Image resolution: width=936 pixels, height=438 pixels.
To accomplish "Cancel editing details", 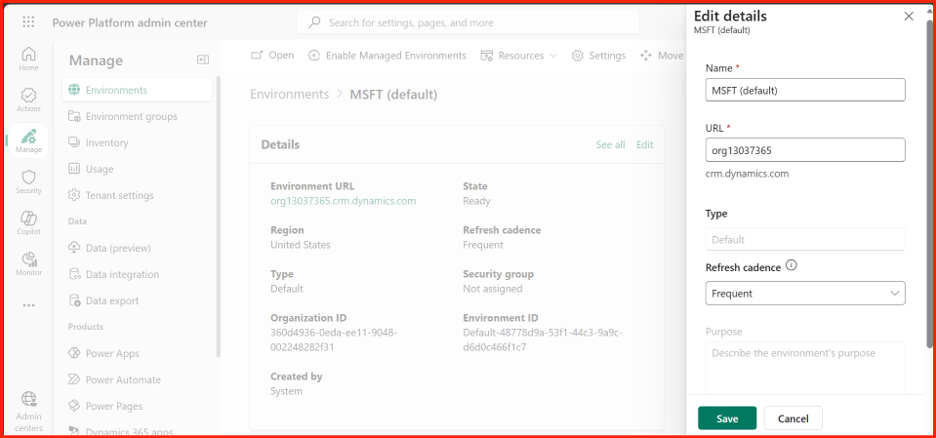I will click(x=793, y=418).
